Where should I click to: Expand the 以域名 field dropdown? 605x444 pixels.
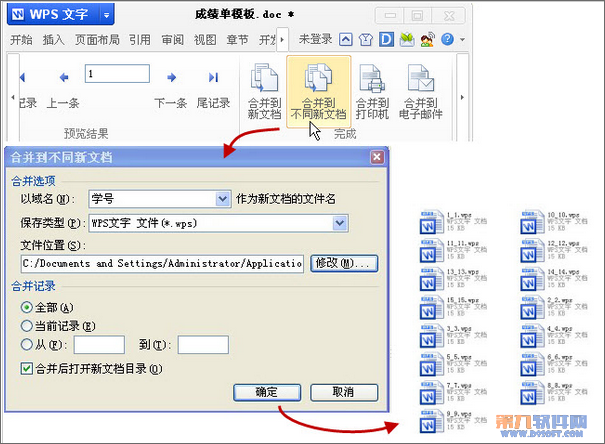click(223, 199)
